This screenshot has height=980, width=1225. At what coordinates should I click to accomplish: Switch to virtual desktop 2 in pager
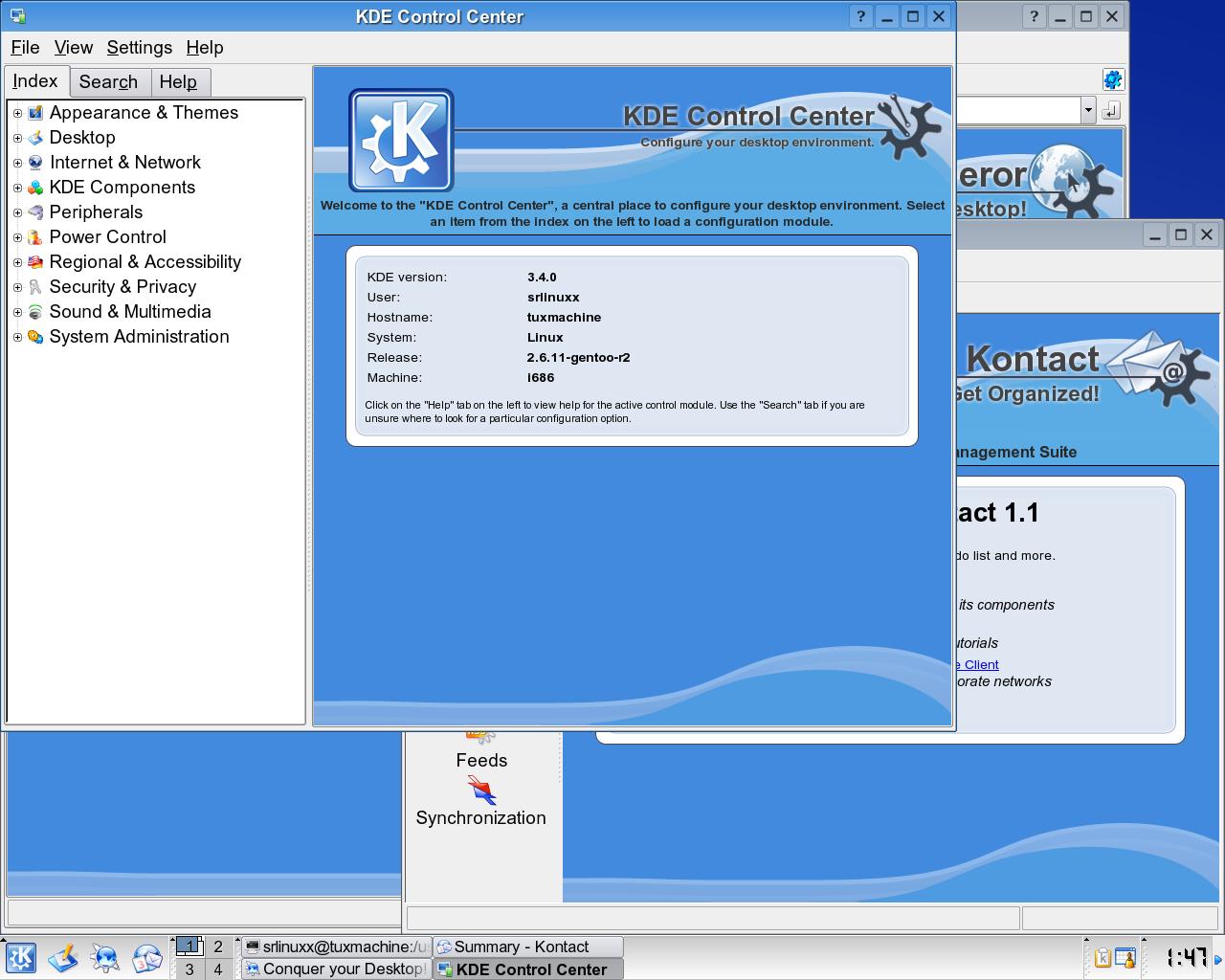pos(218,947)
